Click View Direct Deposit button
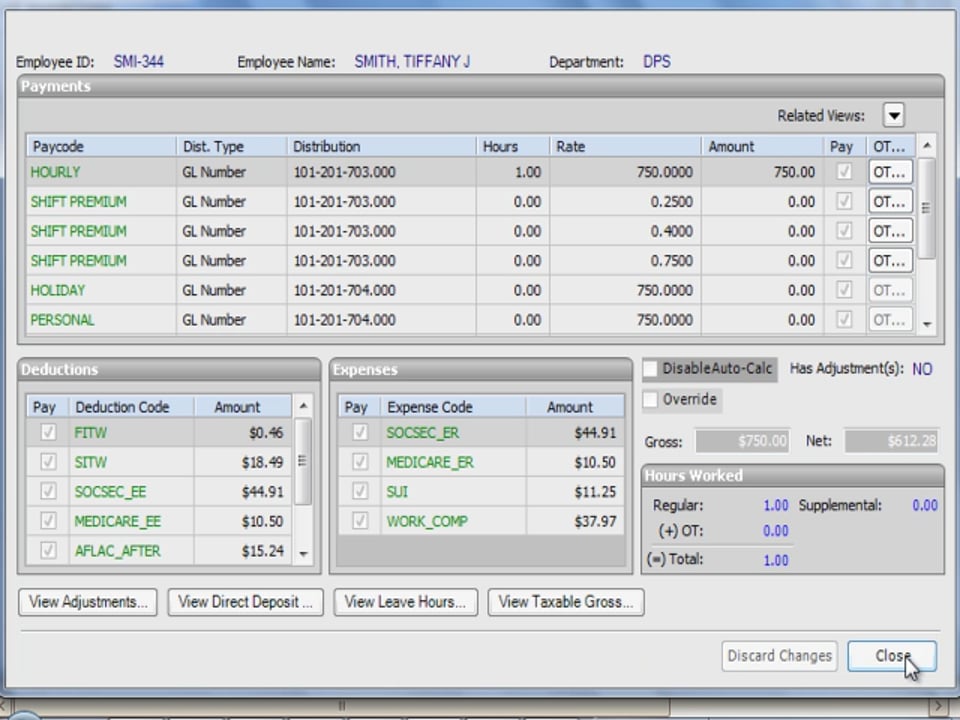This screenshot has width=960, height=720. coord(245,602)
